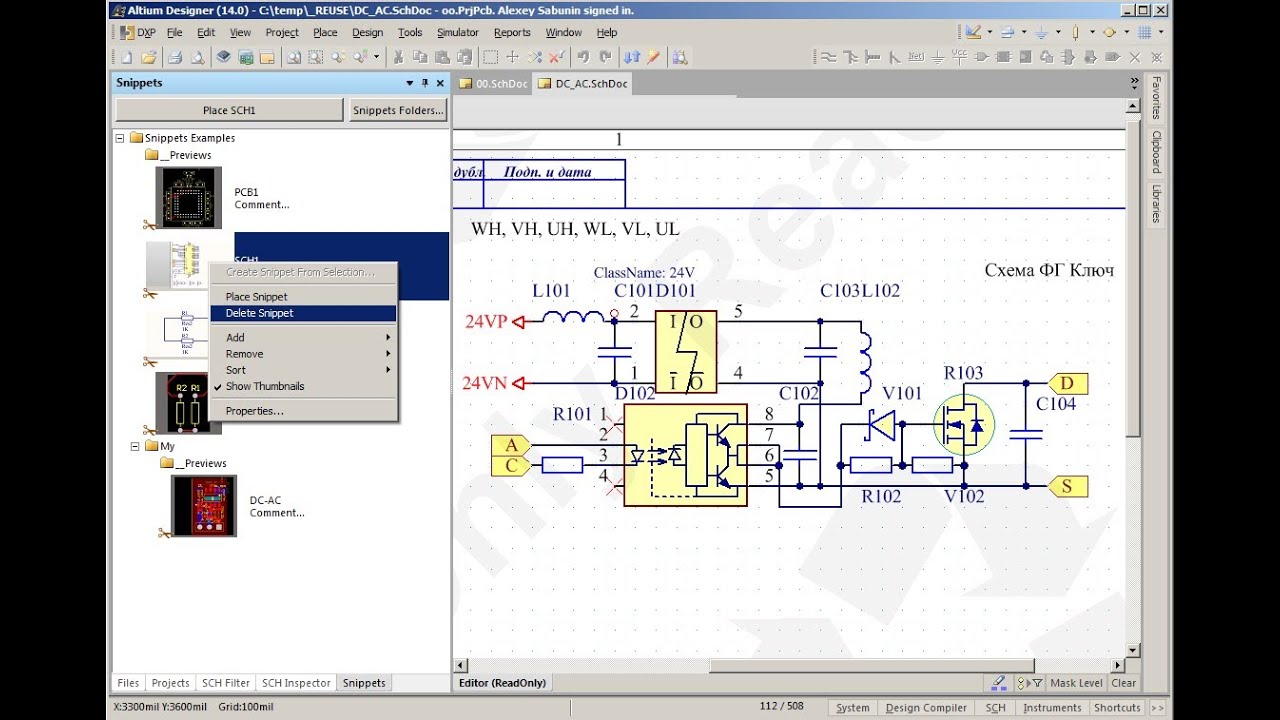The height and width of the screenshot is (720, 1280).
Task: Pin the Snippets panel with pushpin icon
Action: [x=425, y=83]
